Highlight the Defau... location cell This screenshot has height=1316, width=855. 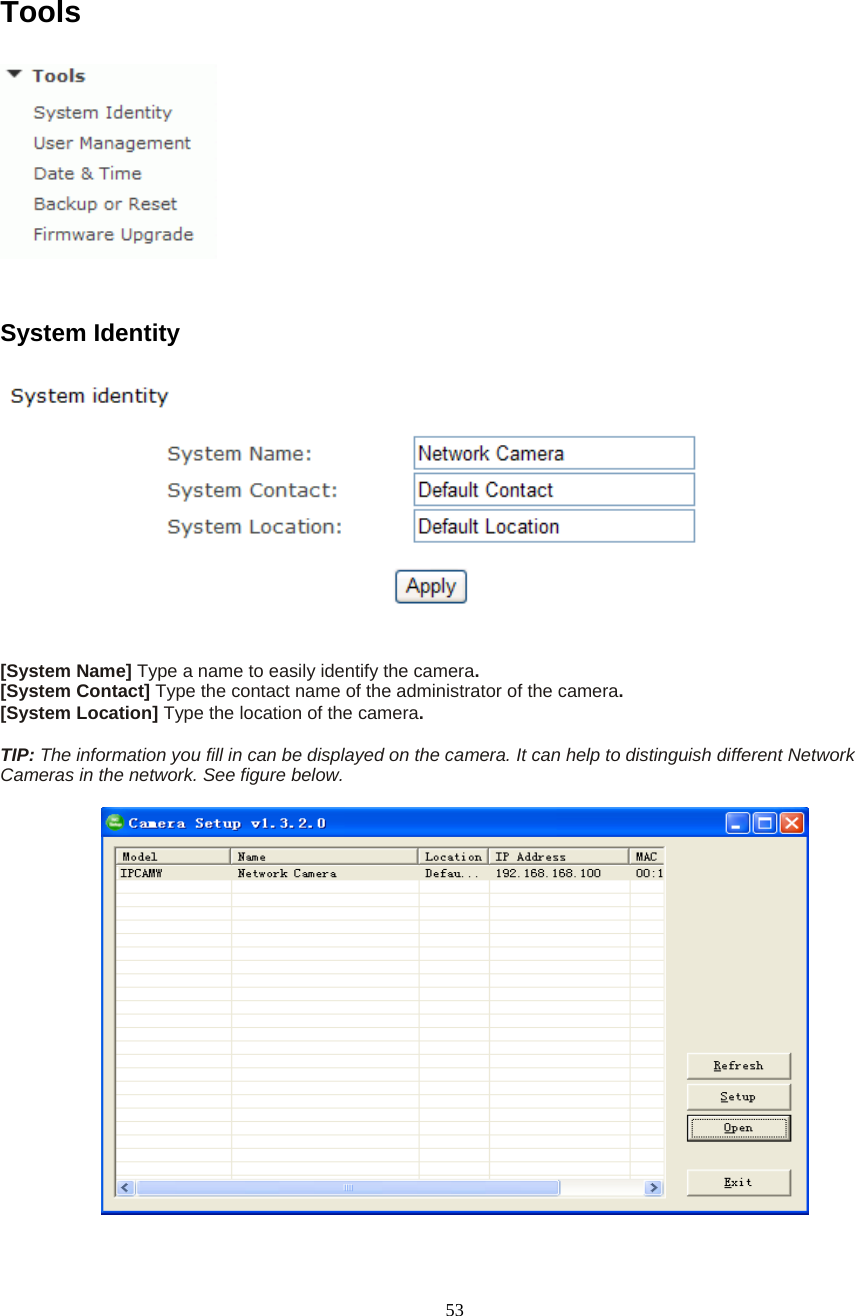454,872
